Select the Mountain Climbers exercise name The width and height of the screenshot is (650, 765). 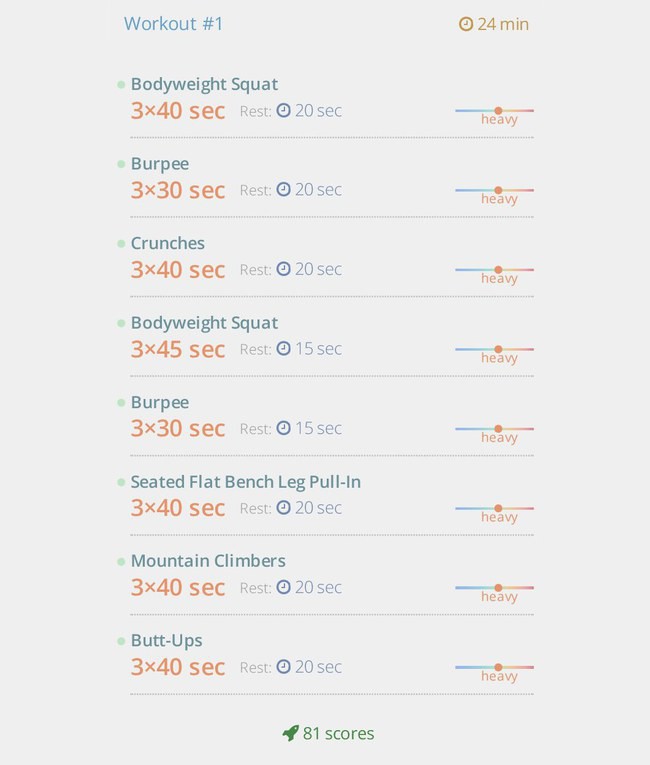click(208, 561)
